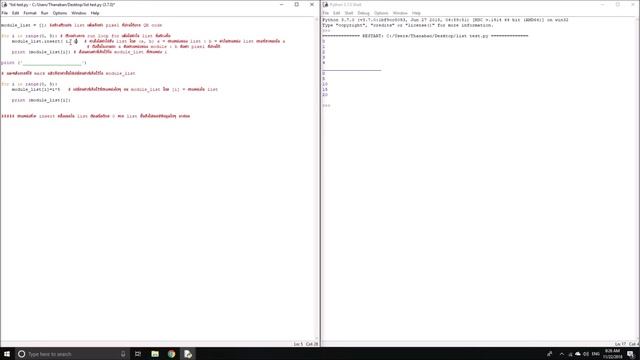Open Options menu in Python Shell window

pyautogui.click(x=381, y=13)
